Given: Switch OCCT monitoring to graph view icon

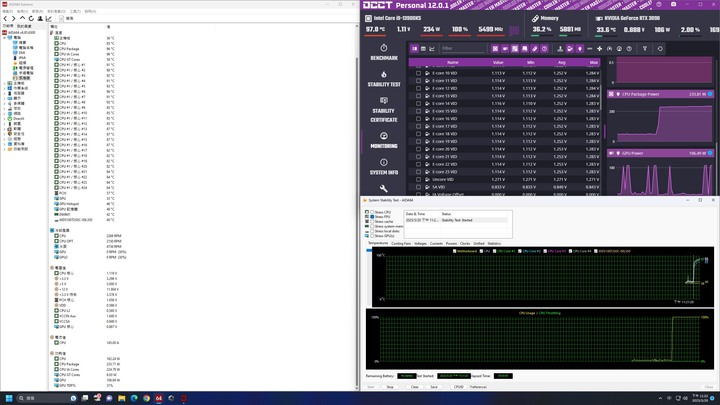Looking at the screenshot, I should point(432,49).
